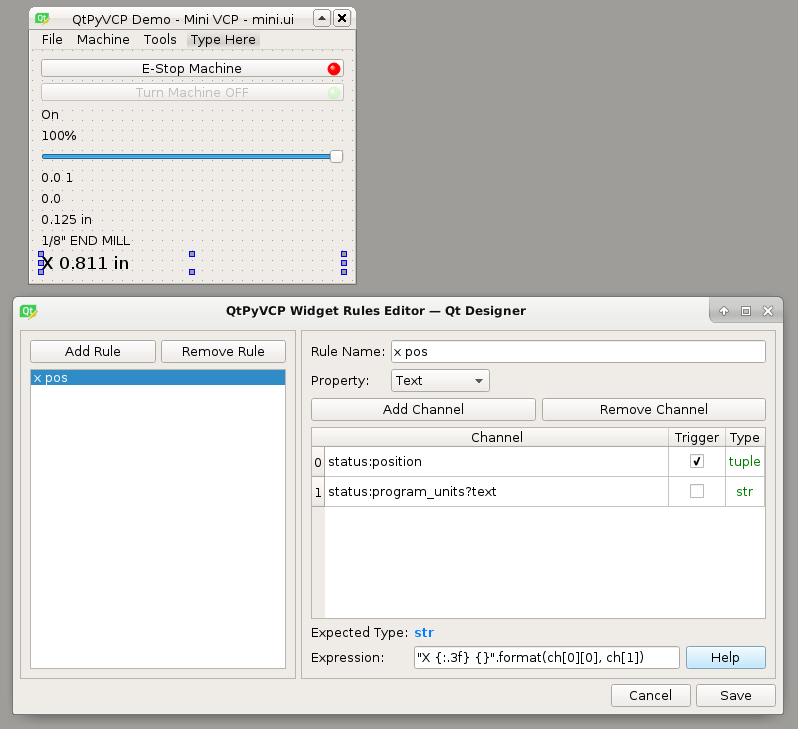Select row header 1 in channel table
The image size is (798, 729).
[318, 492]
